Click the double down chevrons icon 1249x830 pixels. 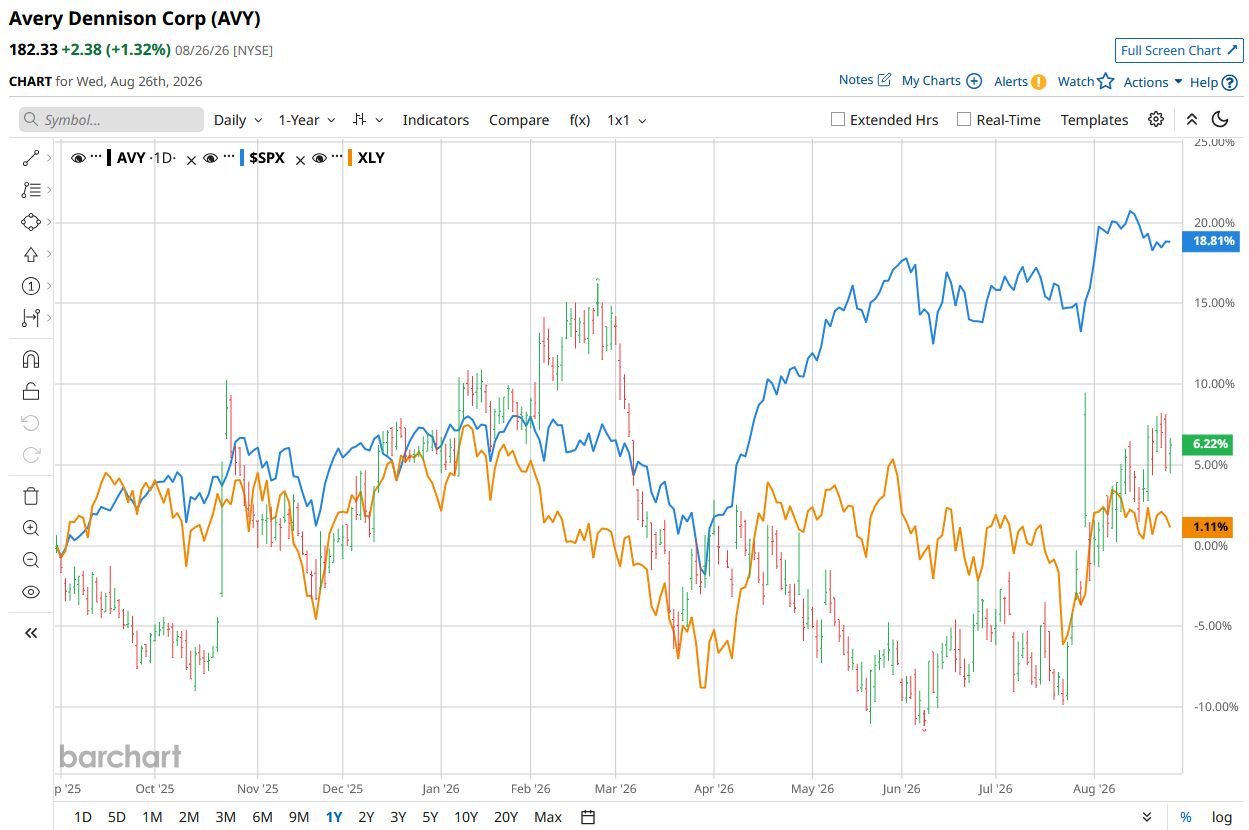1147,817
